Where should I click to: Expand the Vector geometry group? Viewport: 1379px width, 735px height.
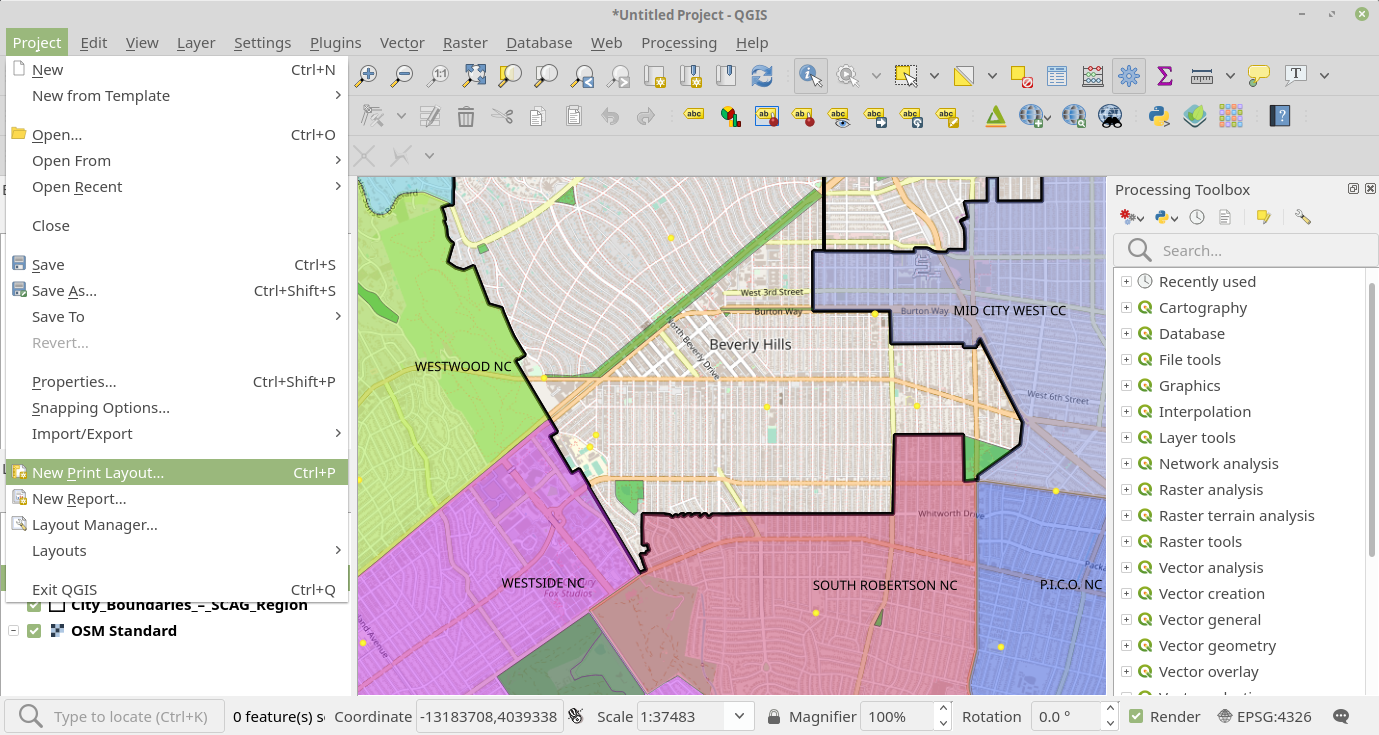[1126, 646]
